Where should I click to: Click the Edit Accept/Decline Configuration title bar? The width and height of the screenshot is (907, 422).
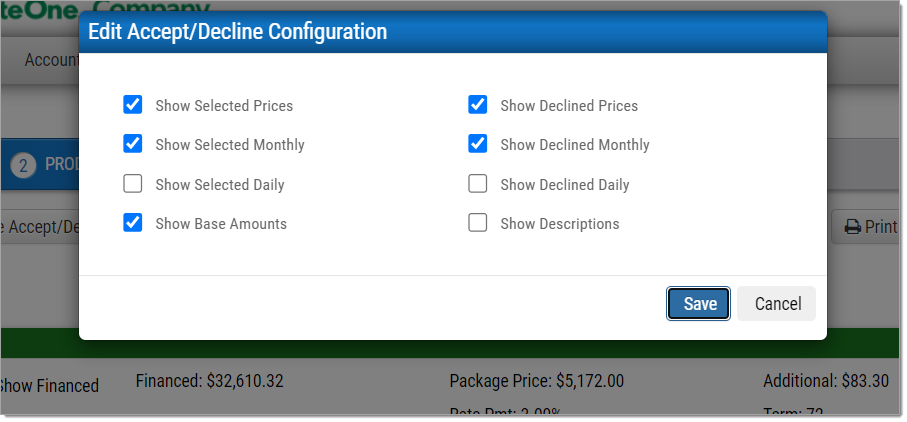(453, 32)
